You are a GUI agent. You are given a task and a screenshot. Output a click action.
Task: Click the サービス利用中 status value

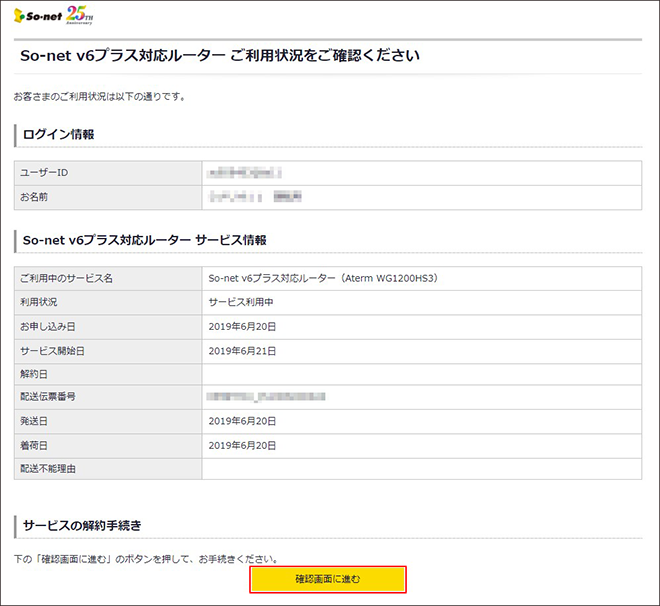point(241,302)
